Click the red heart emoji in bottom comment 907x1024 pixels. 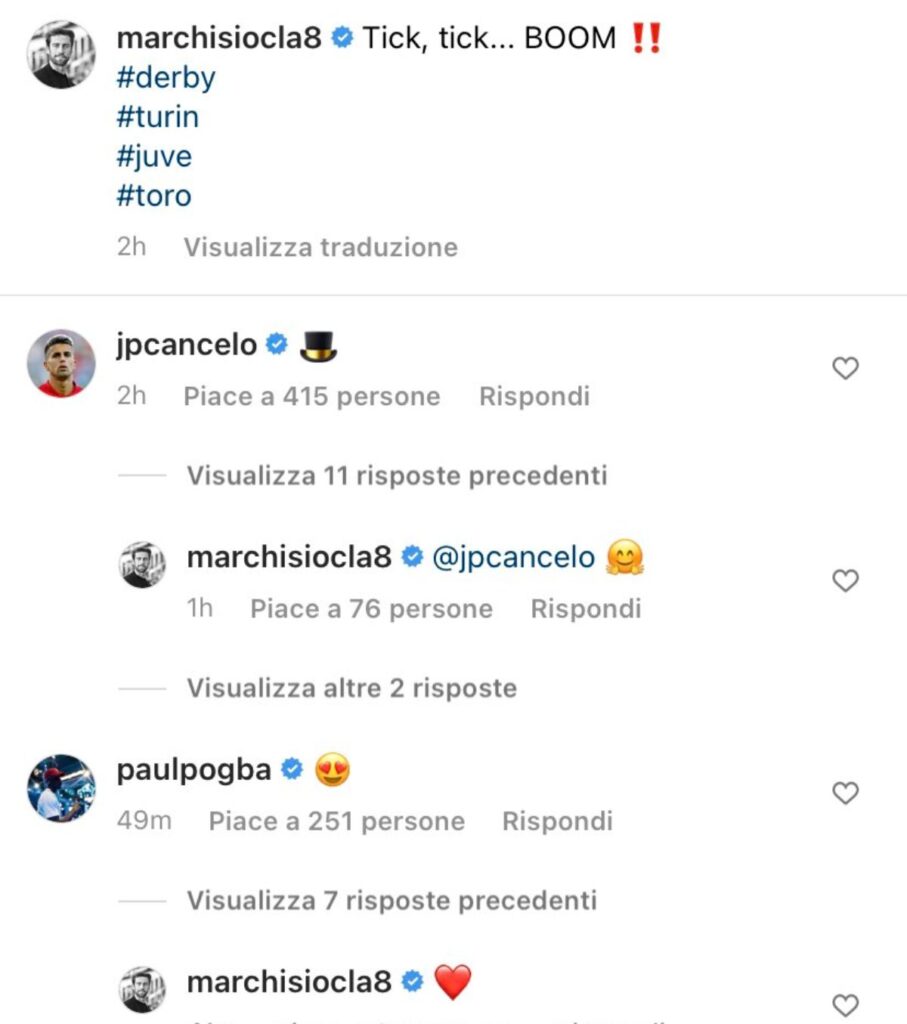click(x=452, y=982)
